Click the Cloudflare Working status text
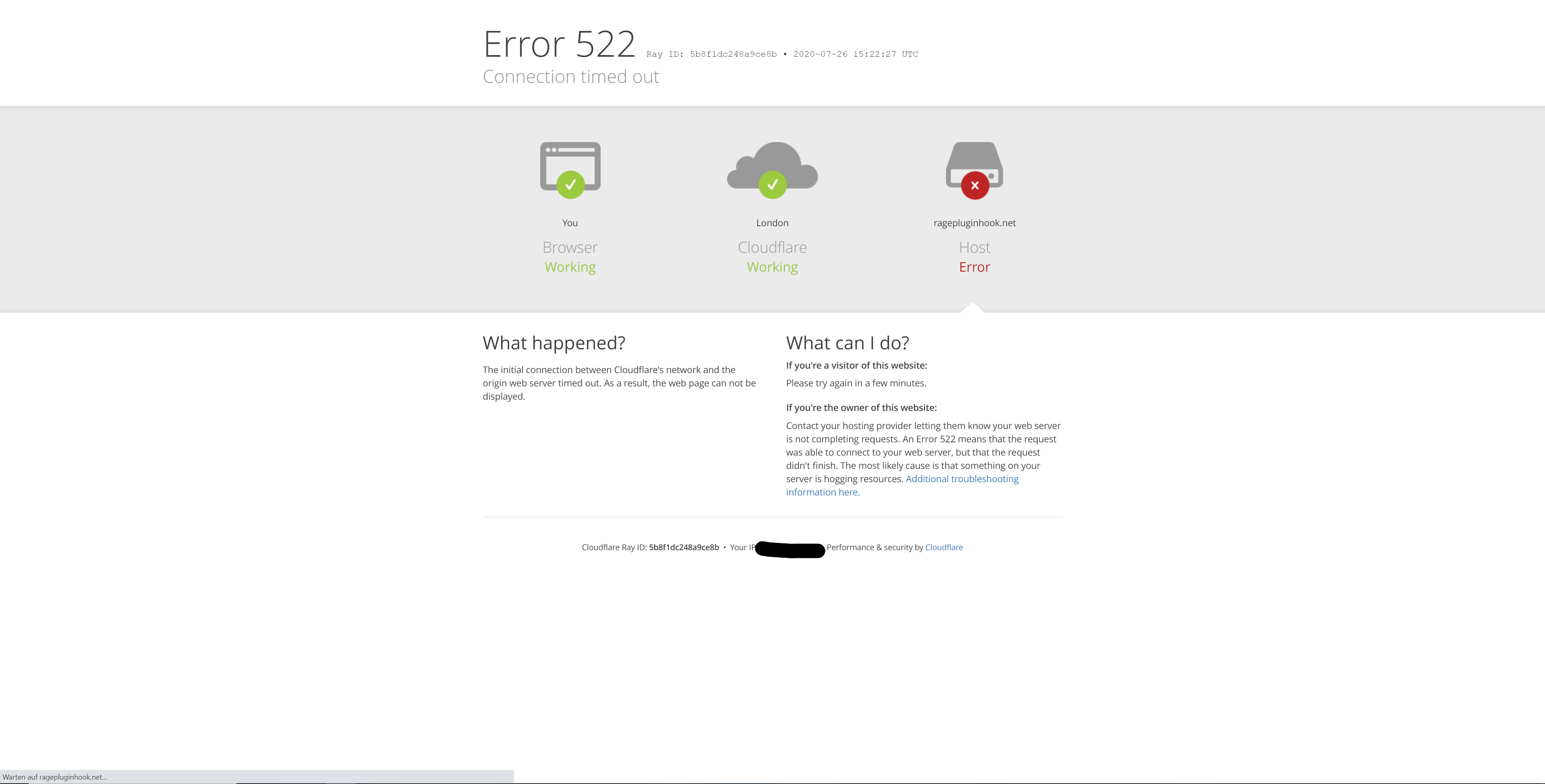Screen dimensions: 1545x784 (x=772, y=267)
